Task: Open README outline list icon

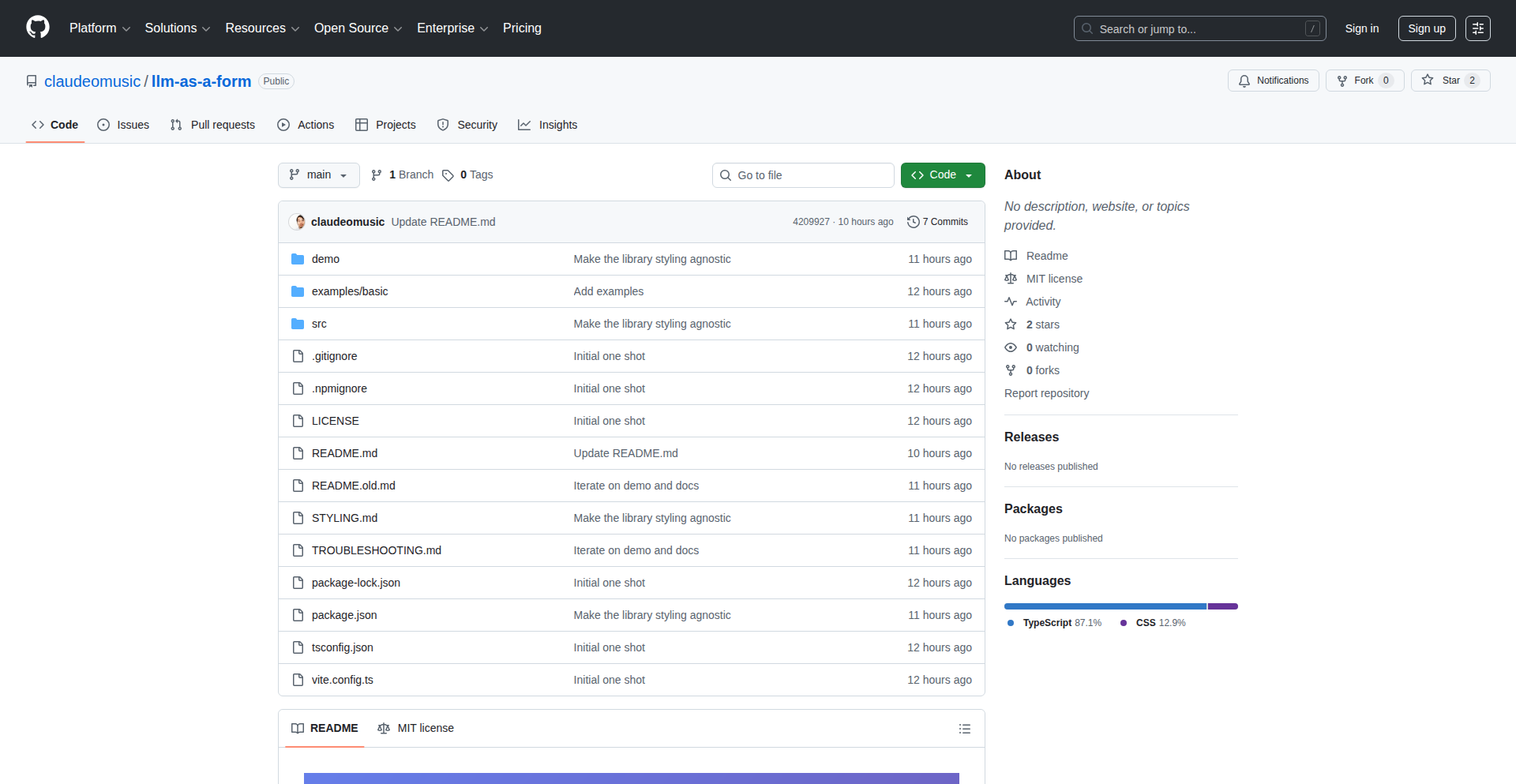Action: (964, 729)
